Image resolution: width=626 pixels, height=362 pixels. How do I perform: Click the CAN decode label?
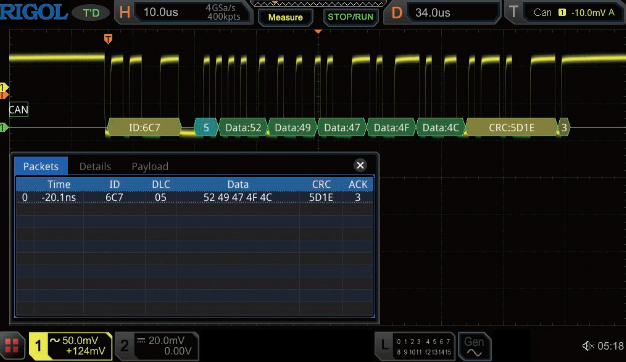(18, 110)
